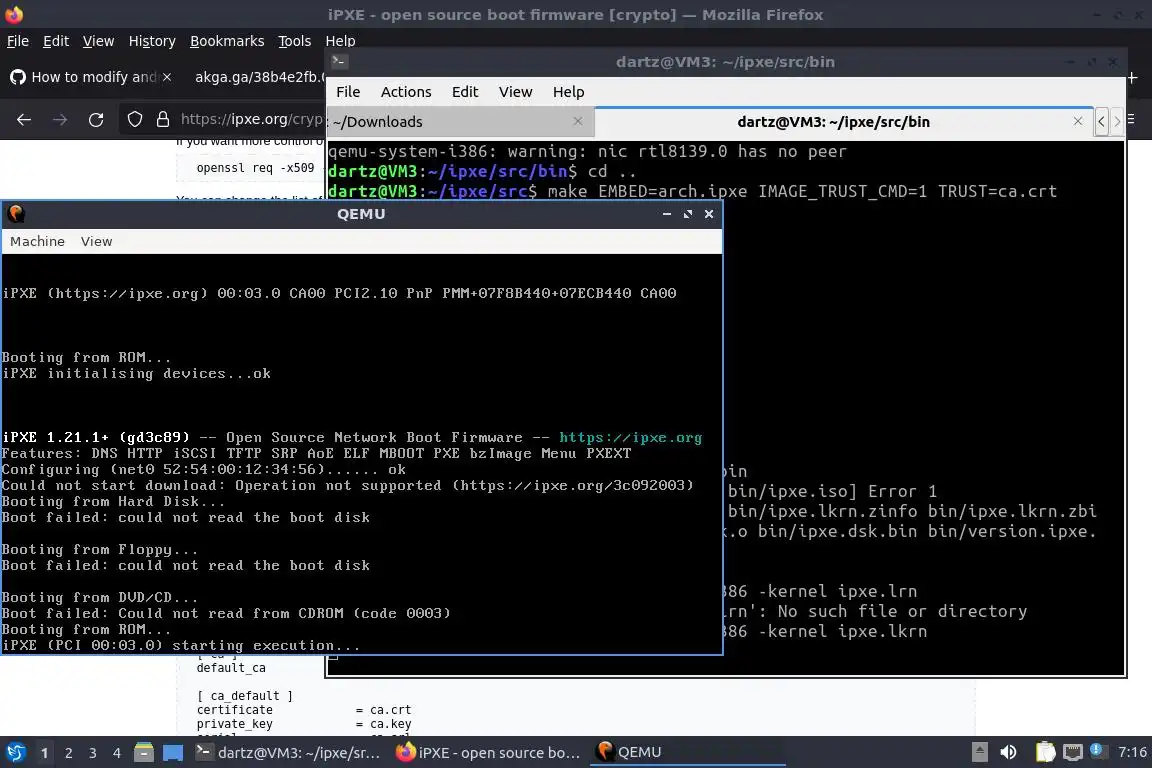Open the update notifier tray icon
The width and height of the screenshot is (1152, 768).
(x=1097, y=750)
